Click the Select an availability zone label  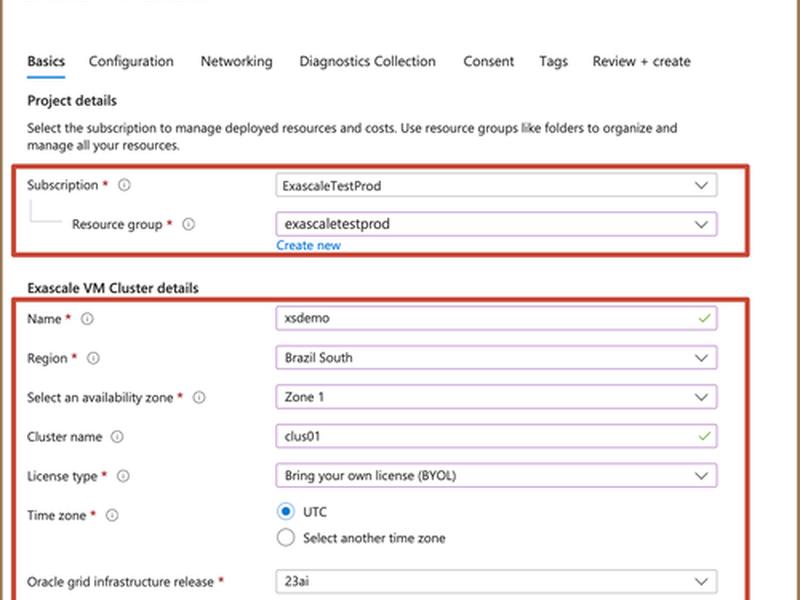[x=100, y=397]
